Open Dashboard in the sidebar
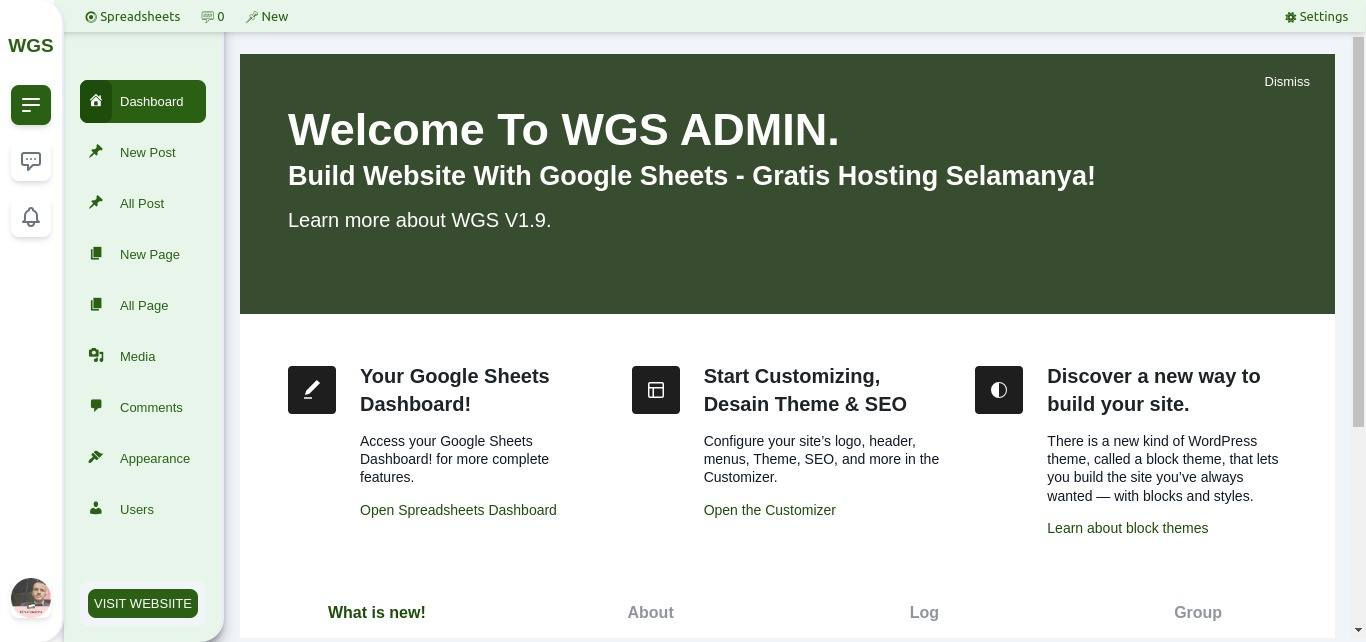This screenshot has height=642, width=1366. coord(143,101)
